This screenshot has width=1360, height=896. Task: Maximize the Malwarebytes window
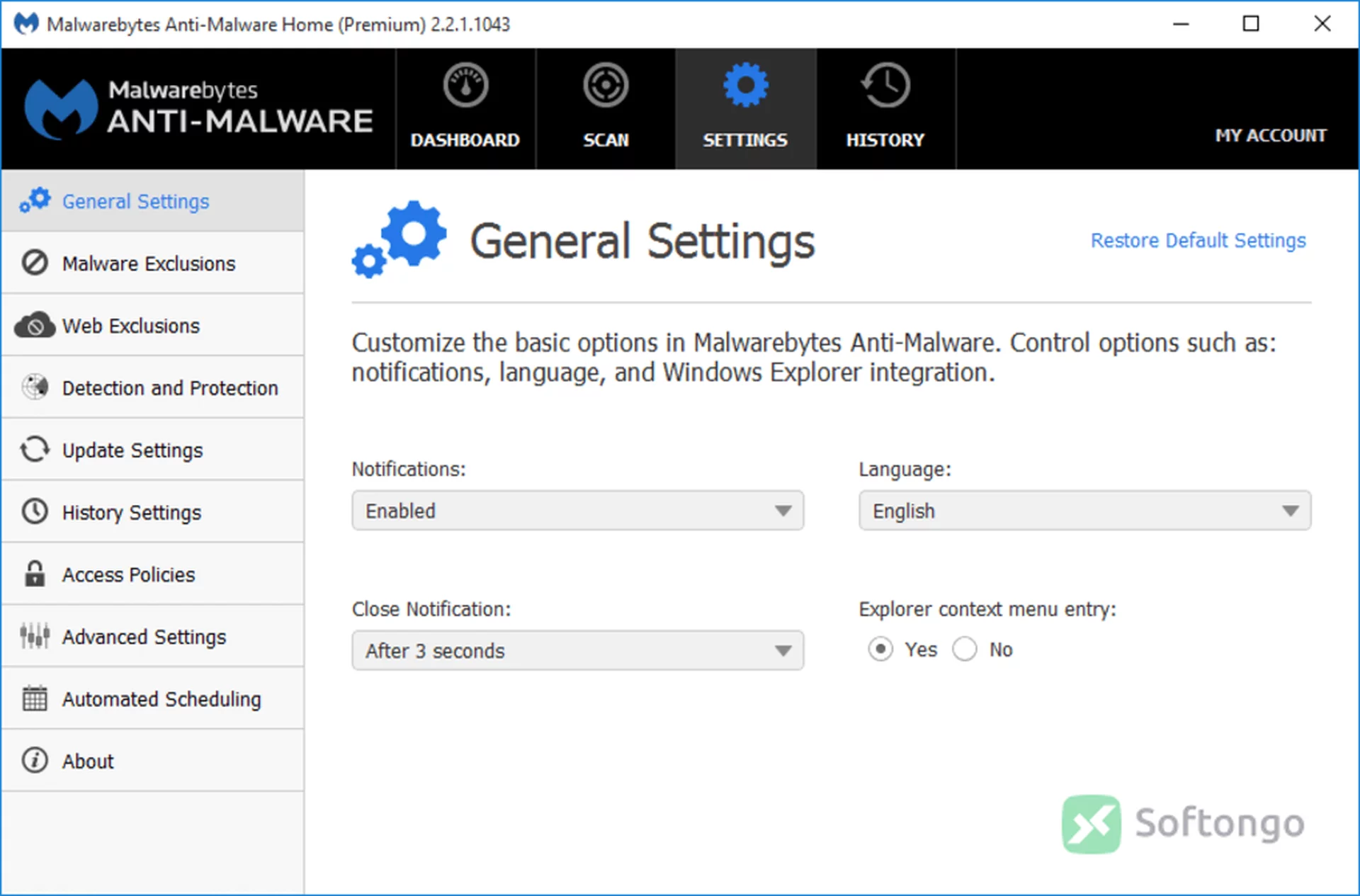1251,24
